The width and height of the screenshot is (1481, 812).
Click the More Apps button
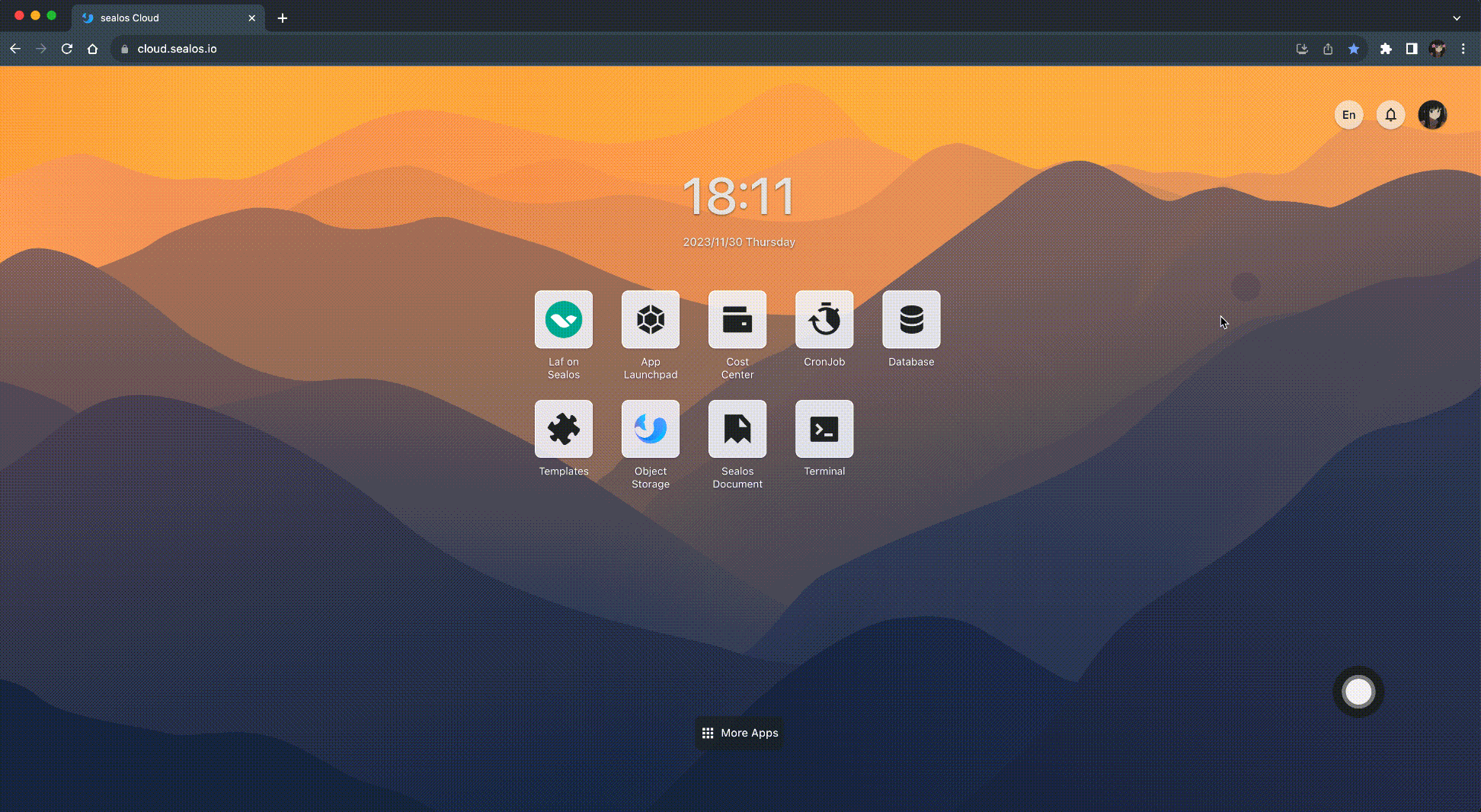(x=740, y=733)
